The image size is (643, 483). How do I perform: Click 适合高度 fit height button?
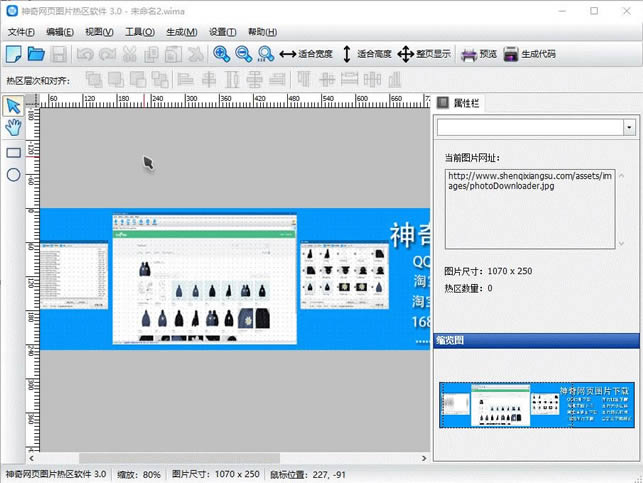[366, 54]
